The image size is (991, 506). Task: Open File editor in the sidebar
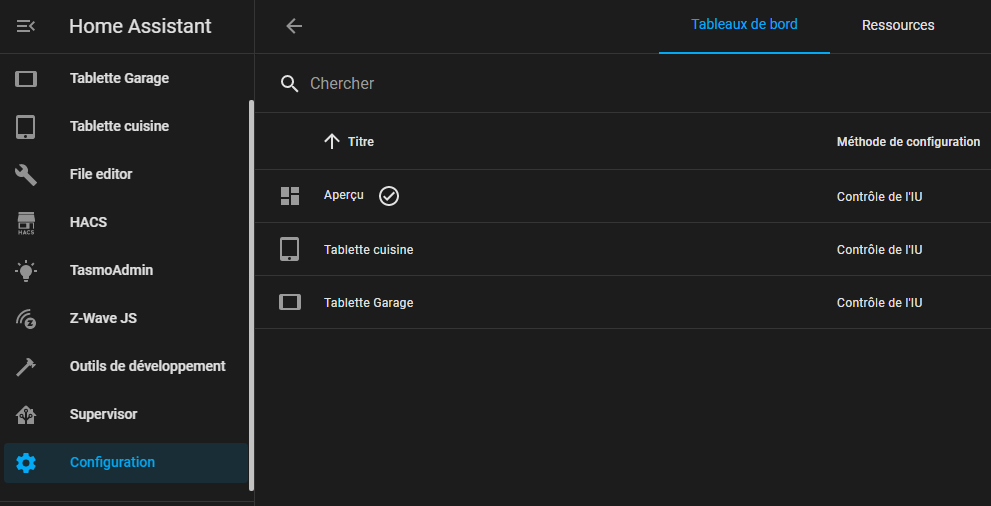(x=101, y=174)
